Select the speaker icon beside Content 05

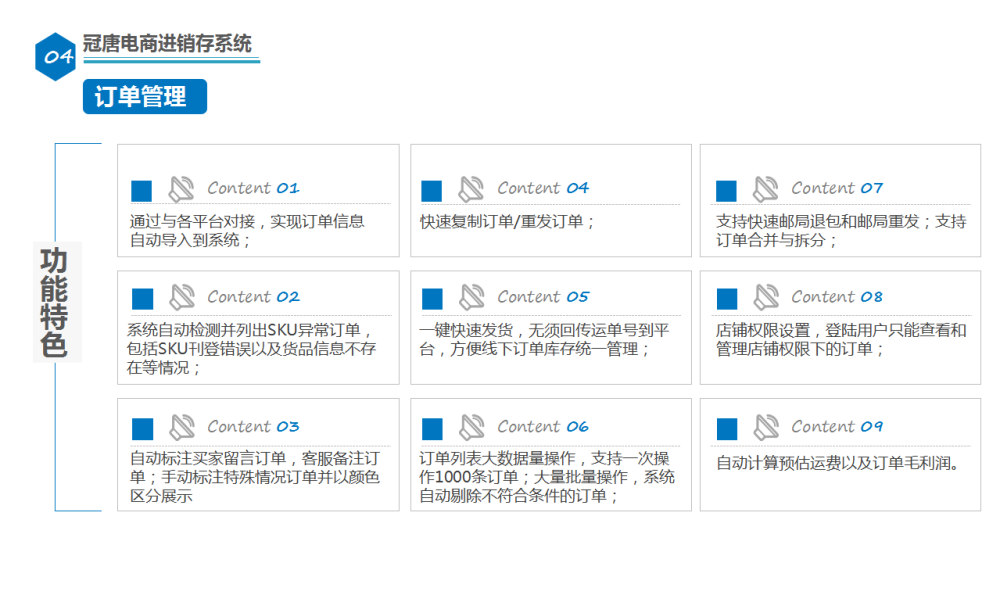pos(471,297)
